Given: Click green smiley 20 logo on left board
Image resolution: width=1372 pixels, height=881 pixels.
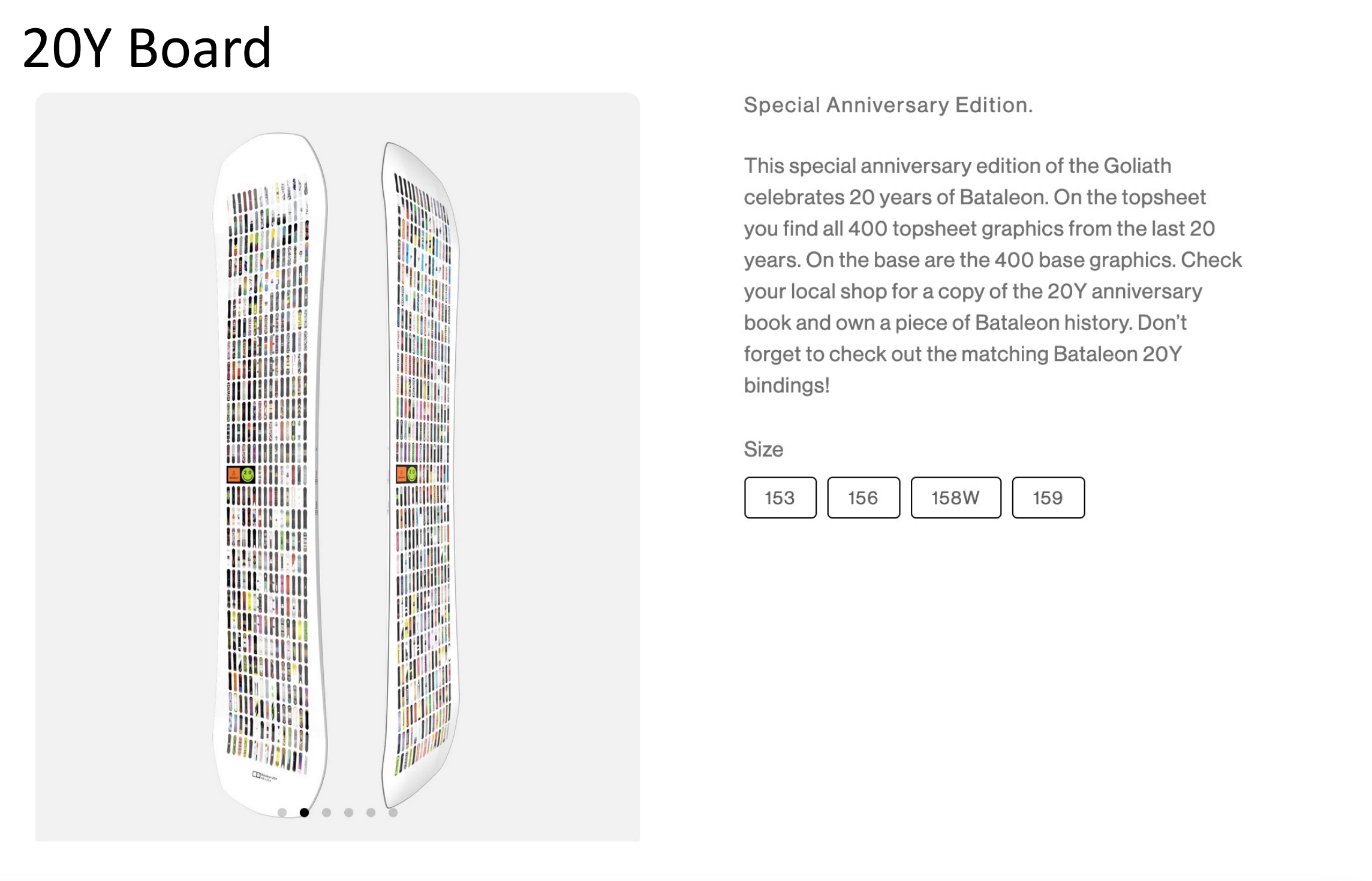Looking at the screenshot, I should [x=248, y=475].
